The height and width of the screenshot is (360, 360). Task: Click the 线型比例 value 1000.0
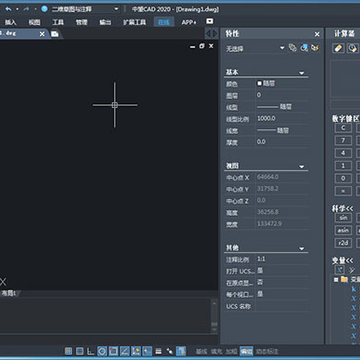[x=282, y=119]
